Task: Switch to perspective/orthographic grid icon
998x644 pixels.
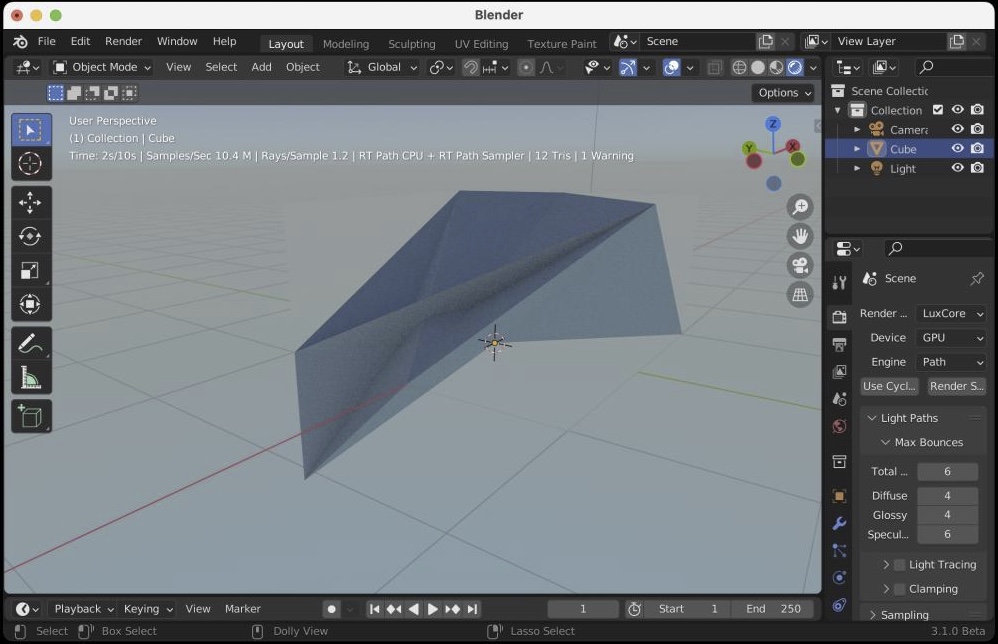Action: click(x=800, y=294)
